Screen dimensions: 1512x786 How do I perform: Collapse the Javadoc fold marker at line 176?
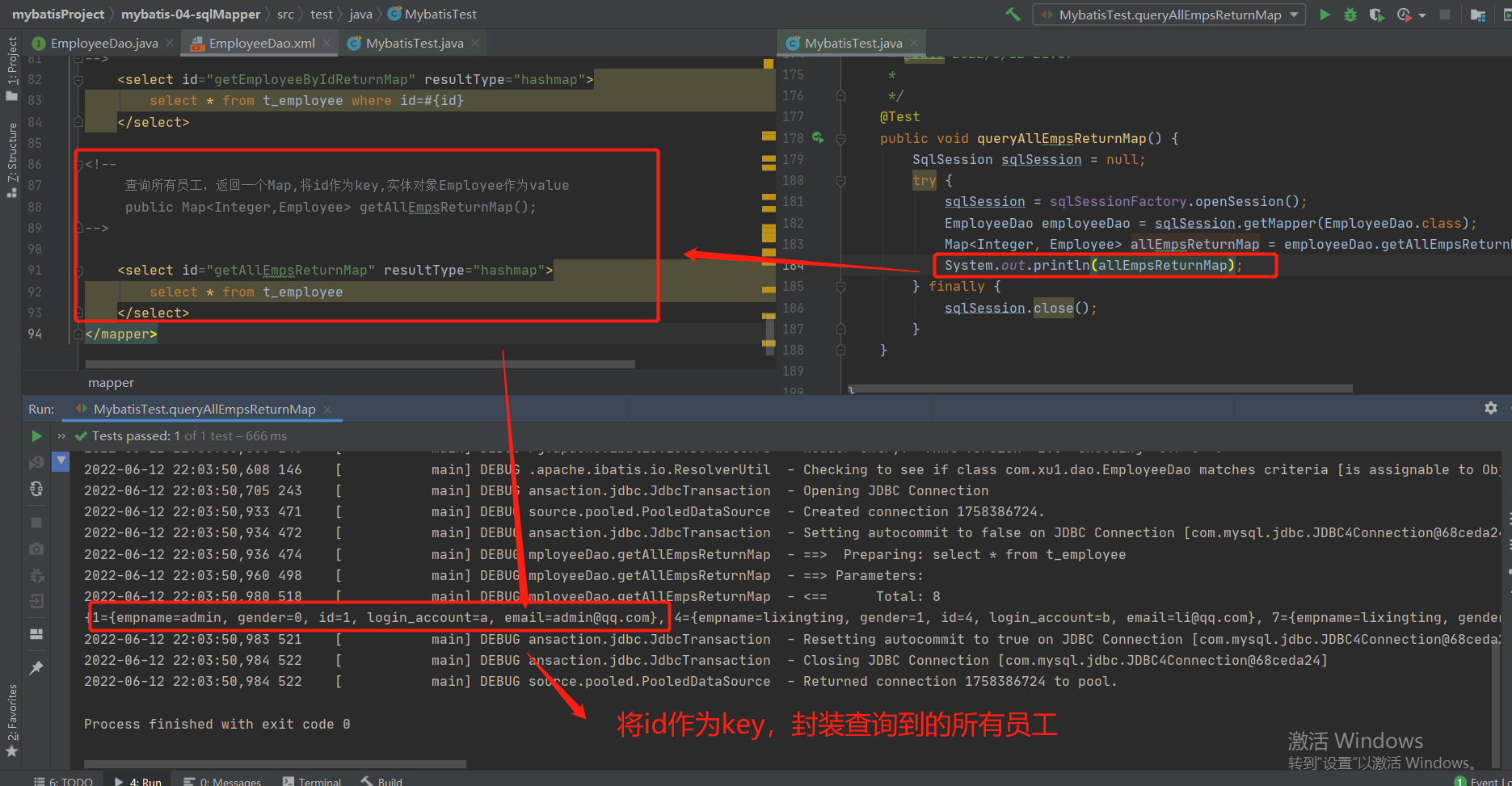point(840,95)
